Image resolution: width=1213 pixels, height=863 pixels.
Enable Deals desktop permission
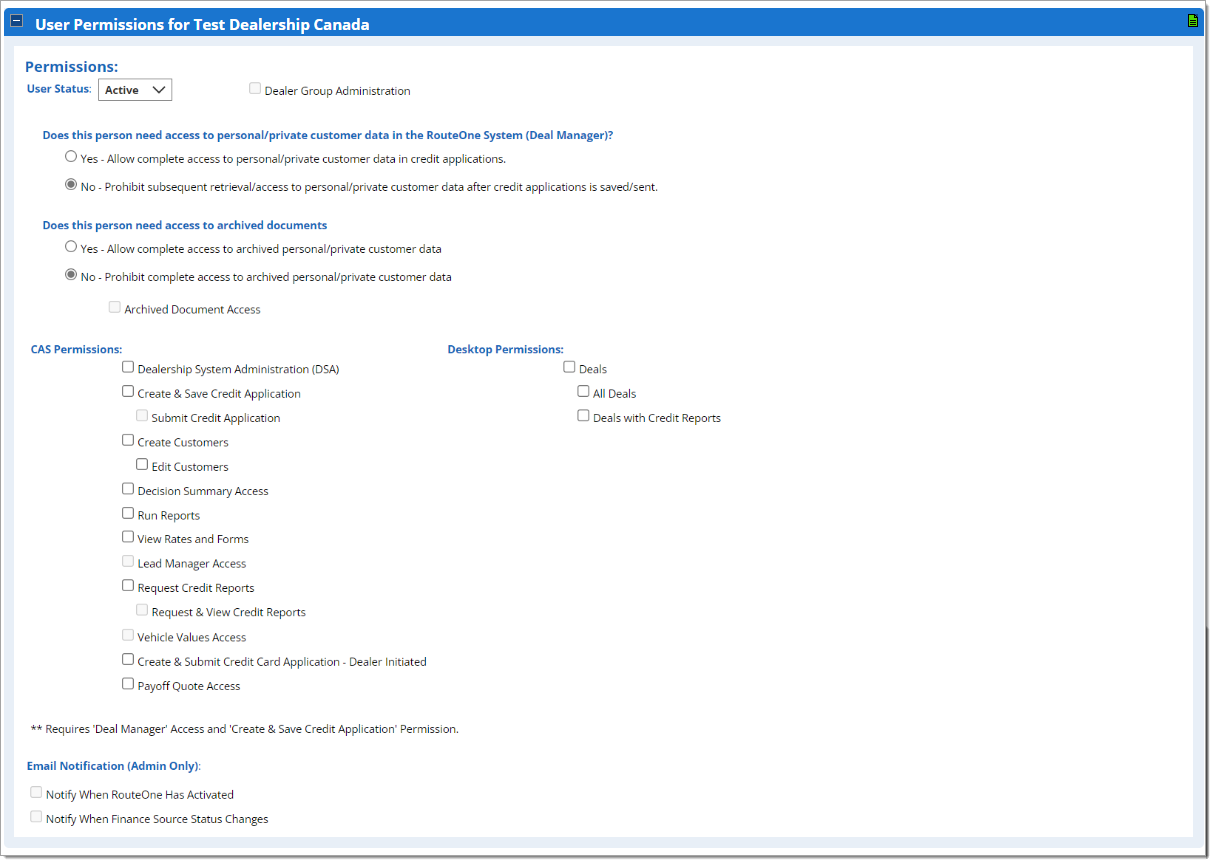(x=569, y=368)
